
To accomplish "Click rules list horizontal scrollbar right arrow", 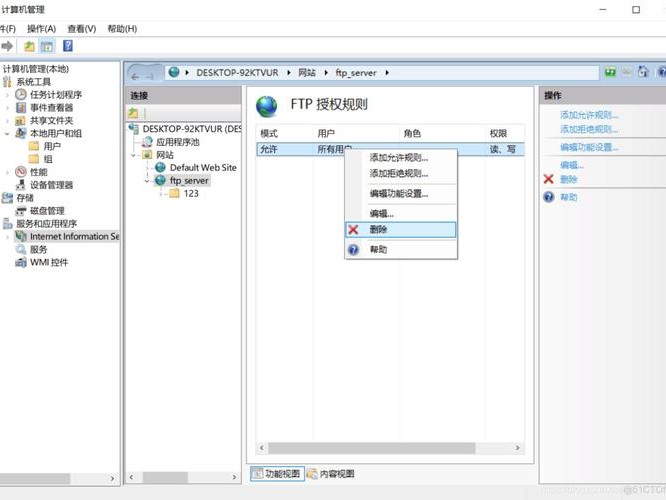I will 517,447.
